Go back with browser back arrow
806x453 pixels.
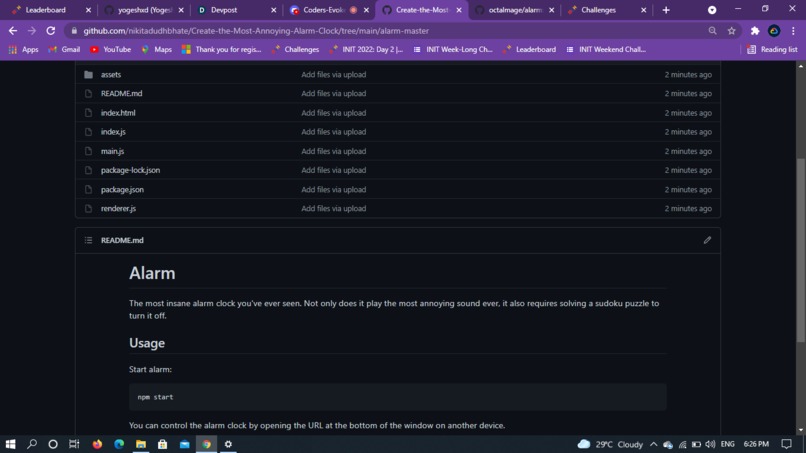click(13, 31)
